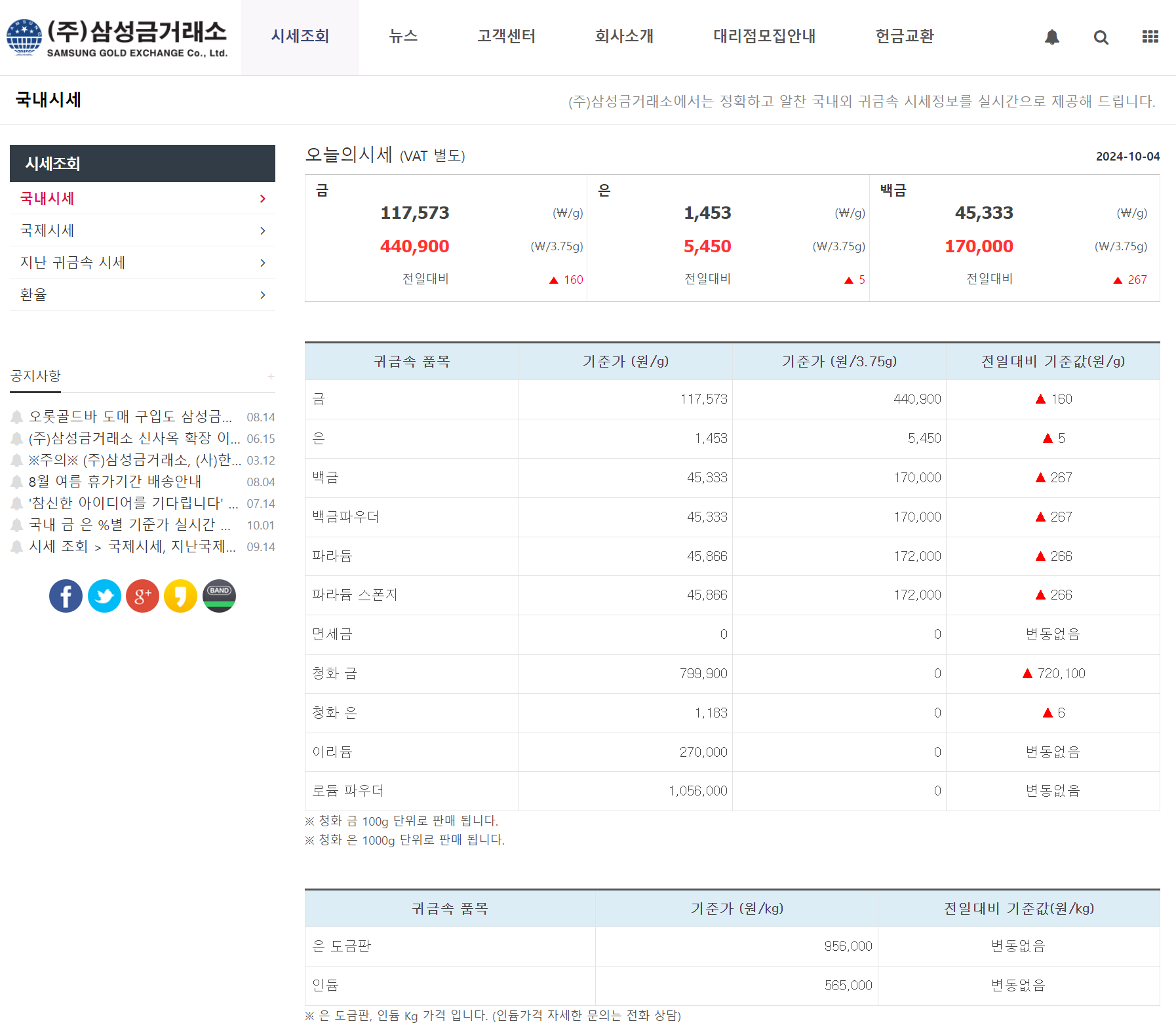The image size is (1176, 1034).
Task: Open the Twitter share icon
Action: pos(104,595)
